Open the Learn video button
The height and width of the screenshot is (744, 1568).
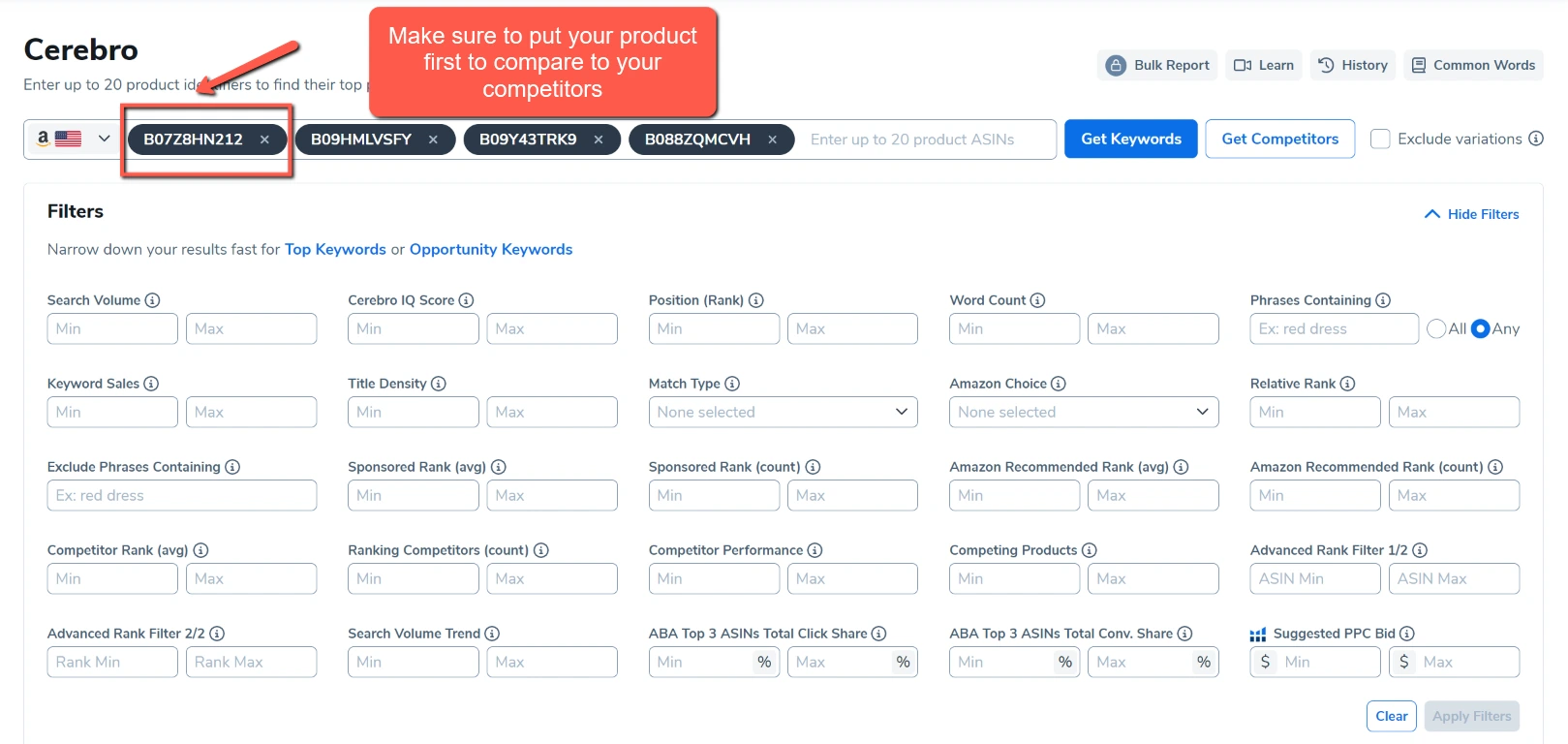(x=1264, y=65)
